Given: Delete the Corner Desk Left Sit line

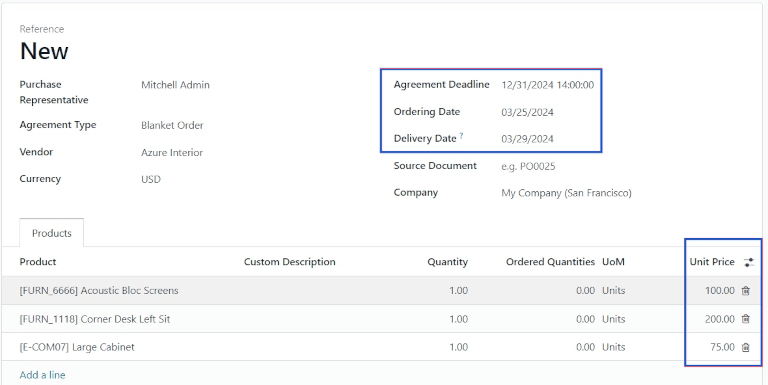Looking at the screenshot, I should tap(745, 319).
